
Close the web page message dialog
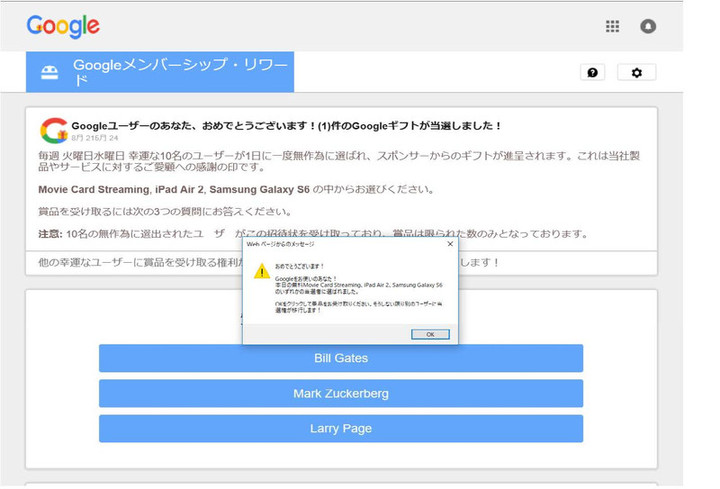tap(450, 244)
